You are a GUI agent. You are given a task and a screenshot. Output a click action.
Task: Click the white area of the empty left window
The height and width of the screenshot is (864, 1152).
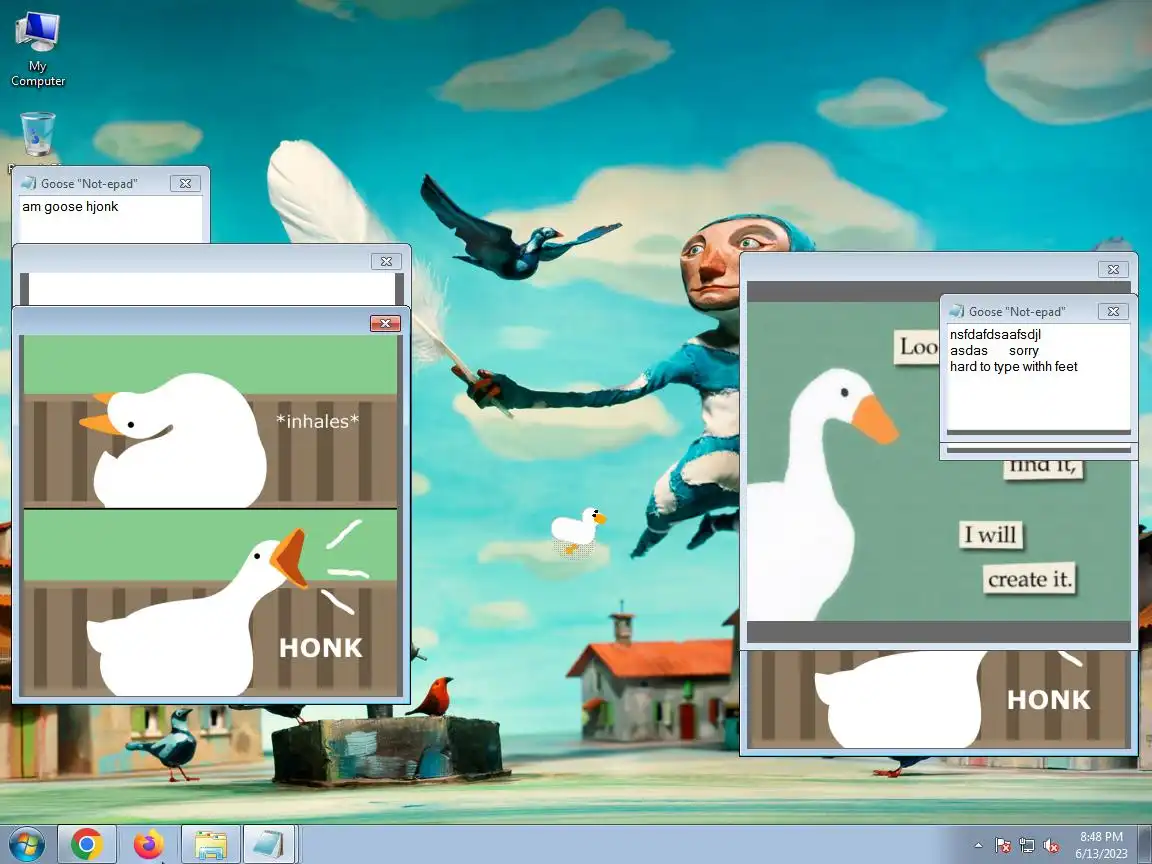(212, 289)
